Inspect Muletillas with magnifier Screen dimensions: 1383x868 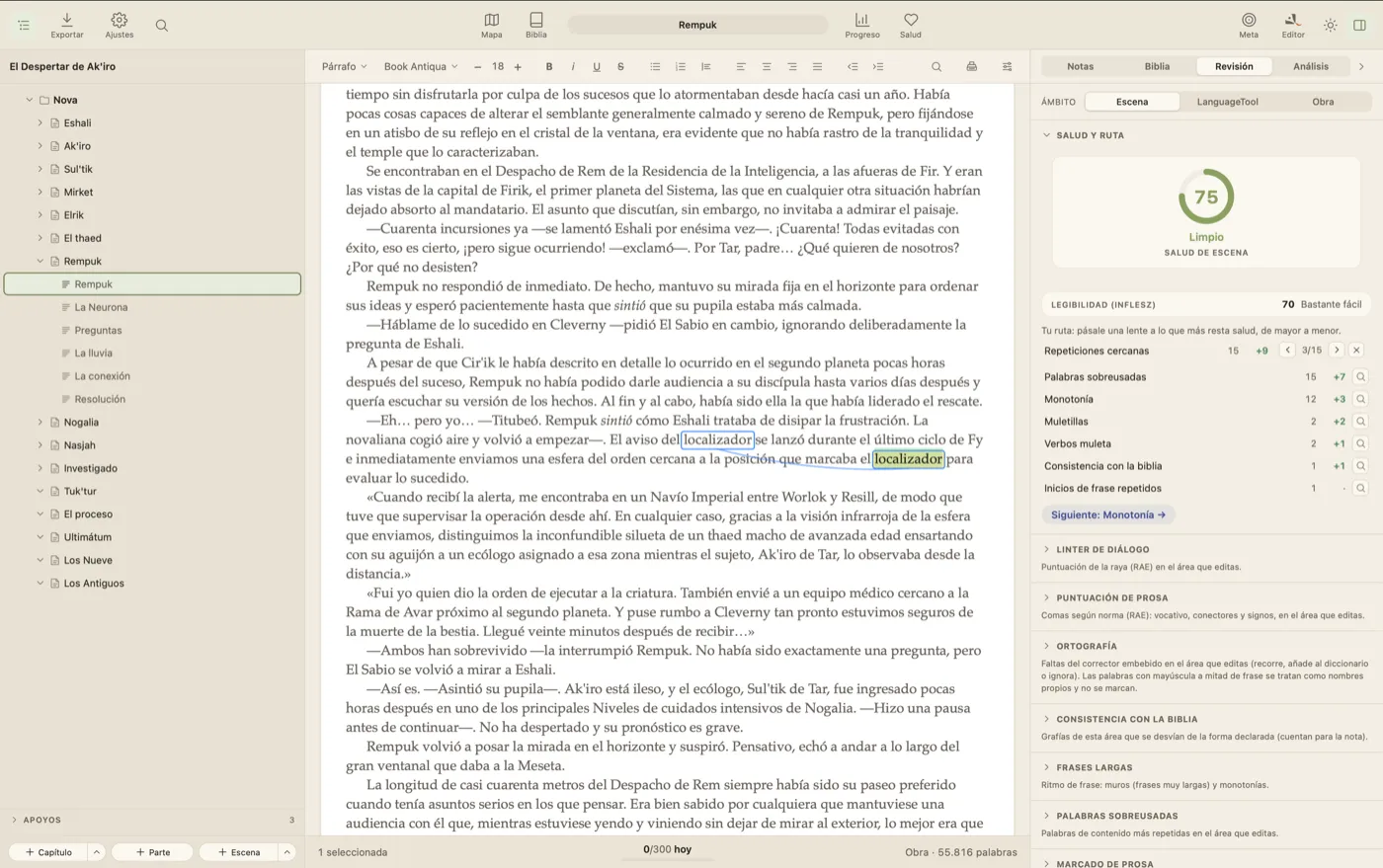[1360, 422]
